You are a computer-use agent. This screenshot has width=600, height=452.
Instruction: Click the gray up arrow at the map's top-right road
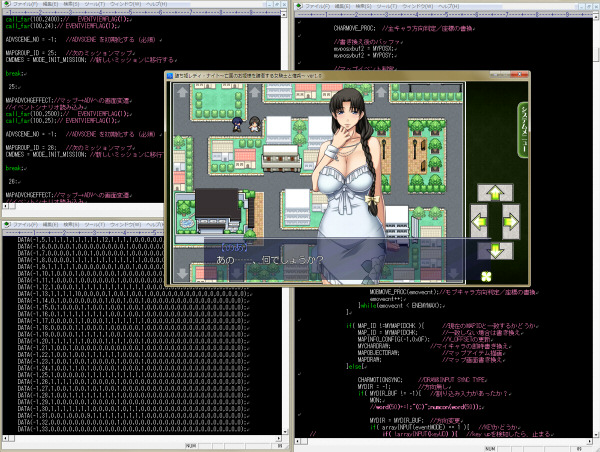[x=381, y=92]
